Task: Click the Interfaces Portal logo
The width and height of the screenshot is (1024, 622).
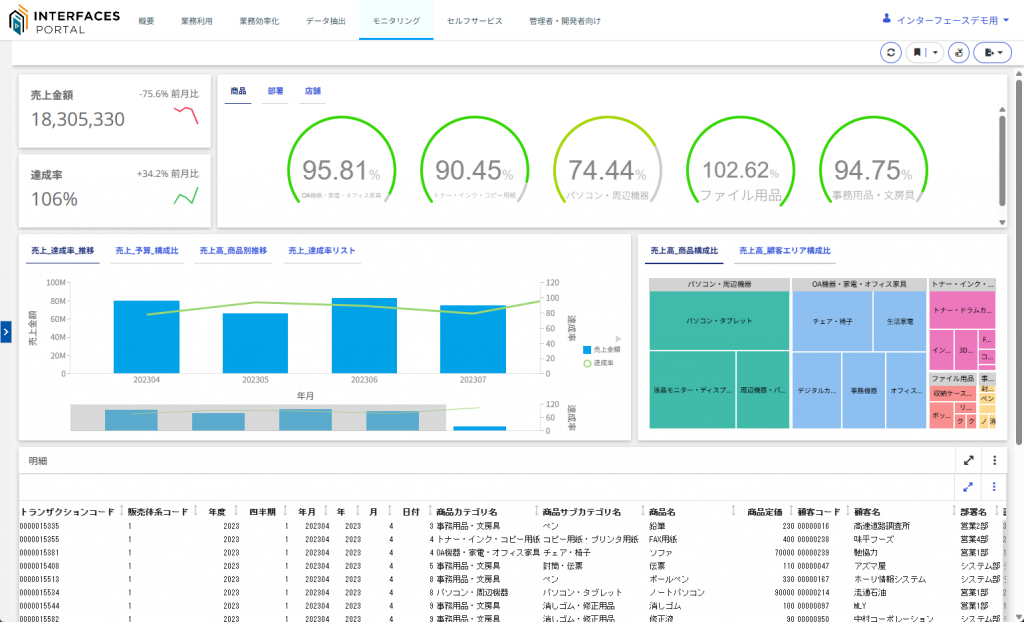Action: [64, 20]
